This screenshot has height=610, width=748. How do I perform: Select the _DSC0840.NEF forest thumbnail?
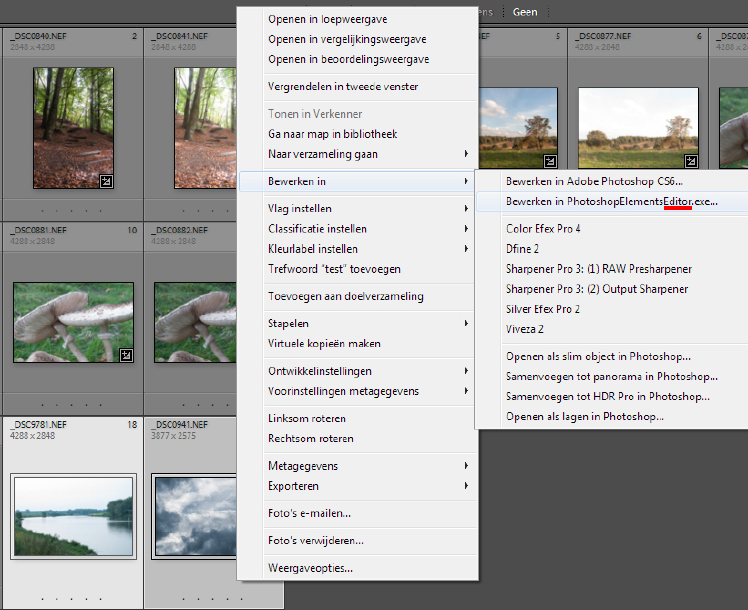(73, 128)
